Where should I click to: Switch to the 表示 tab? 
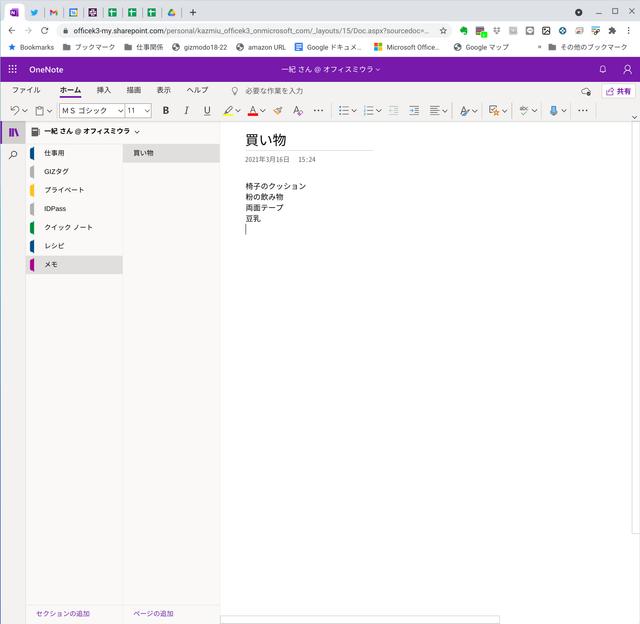(164, 90)
